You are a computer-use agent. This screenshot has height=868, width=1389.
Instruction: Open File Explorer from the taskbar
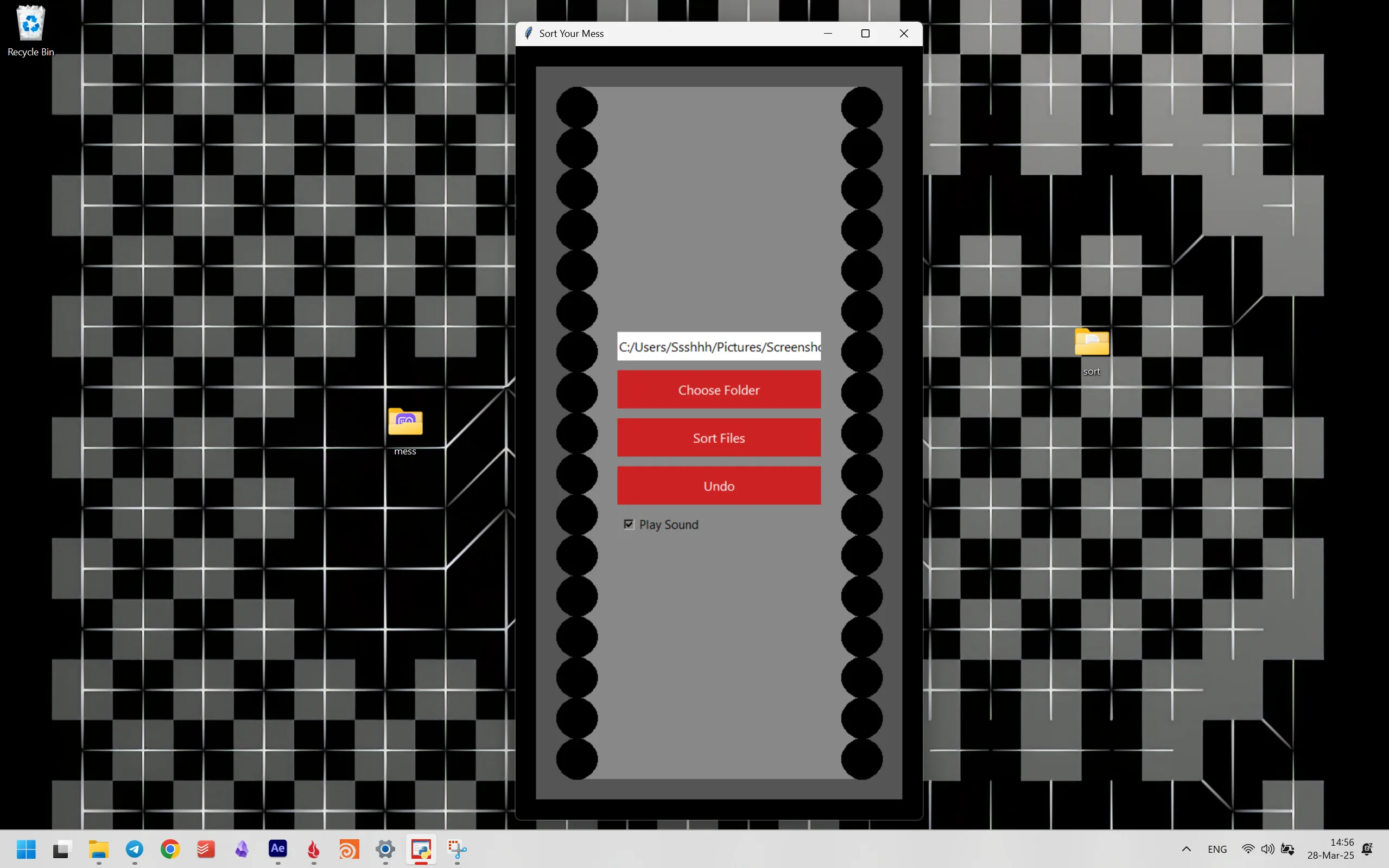coord(99,849)
